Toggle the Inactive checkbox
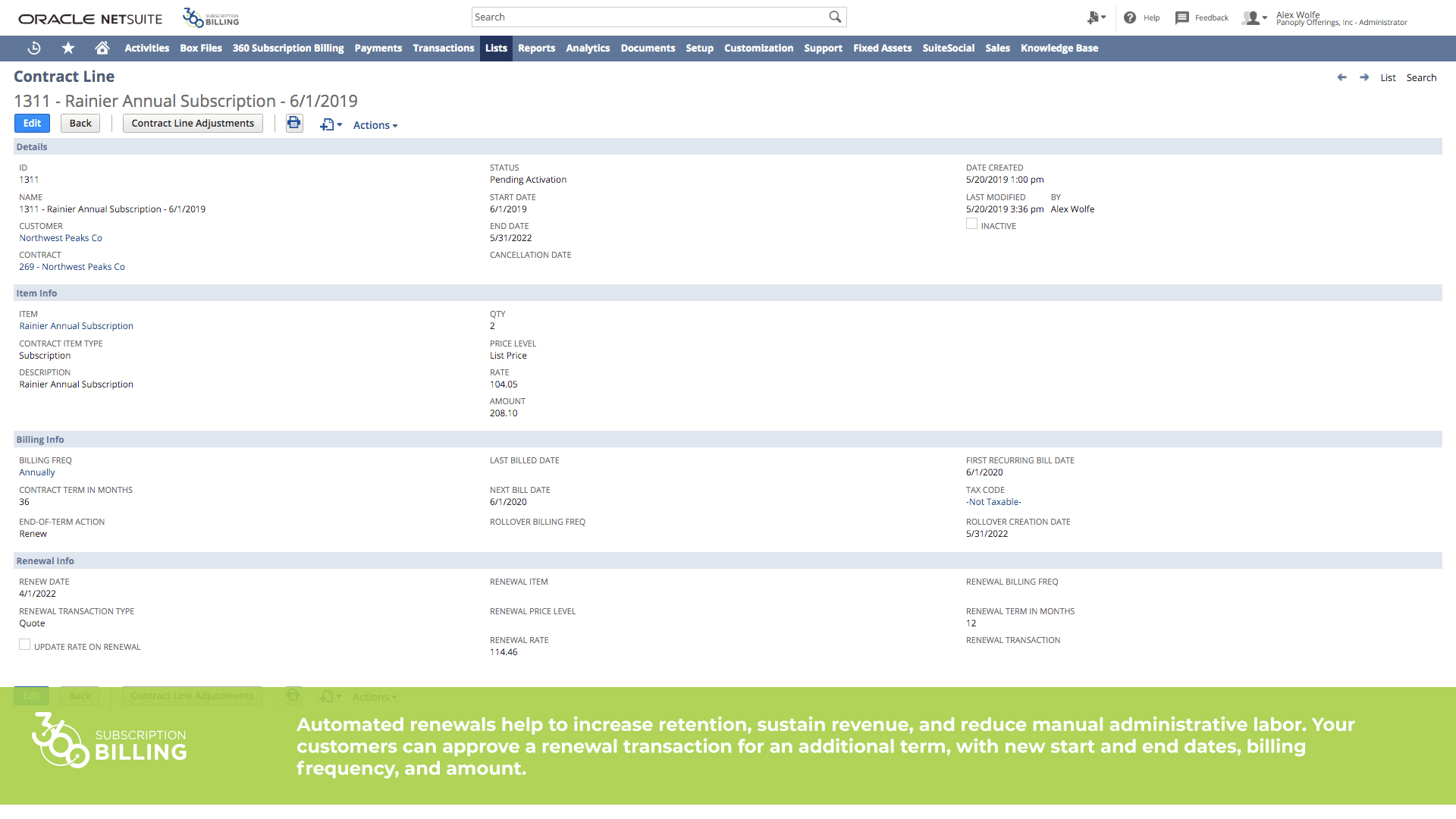The width and height of the screenshot is (1456, 819). point(971,224)
